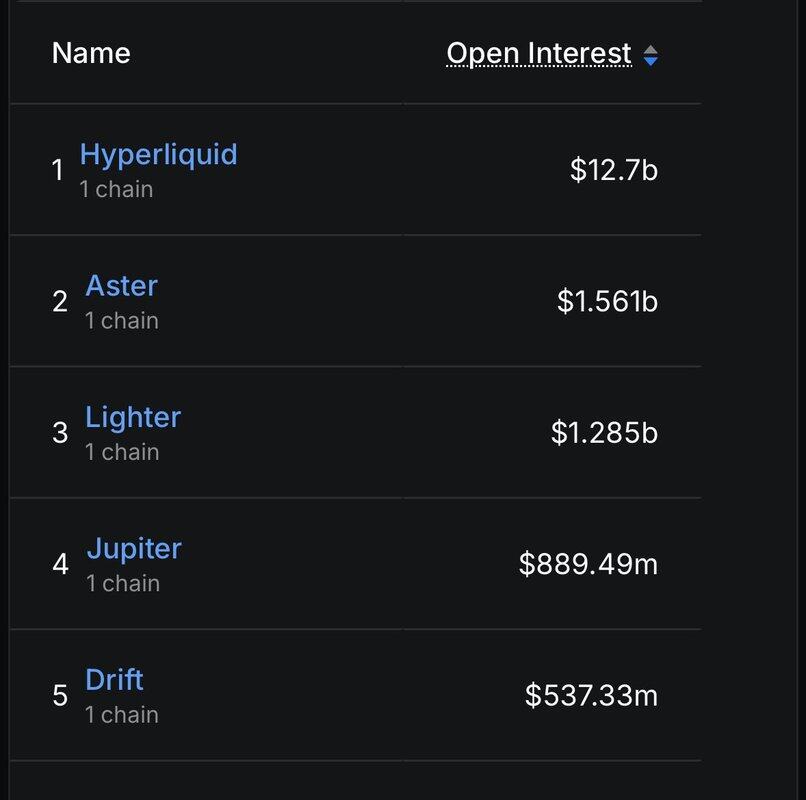806x800 pixels.
Task: Open the Aster protocol link
Action: point(121,285)
